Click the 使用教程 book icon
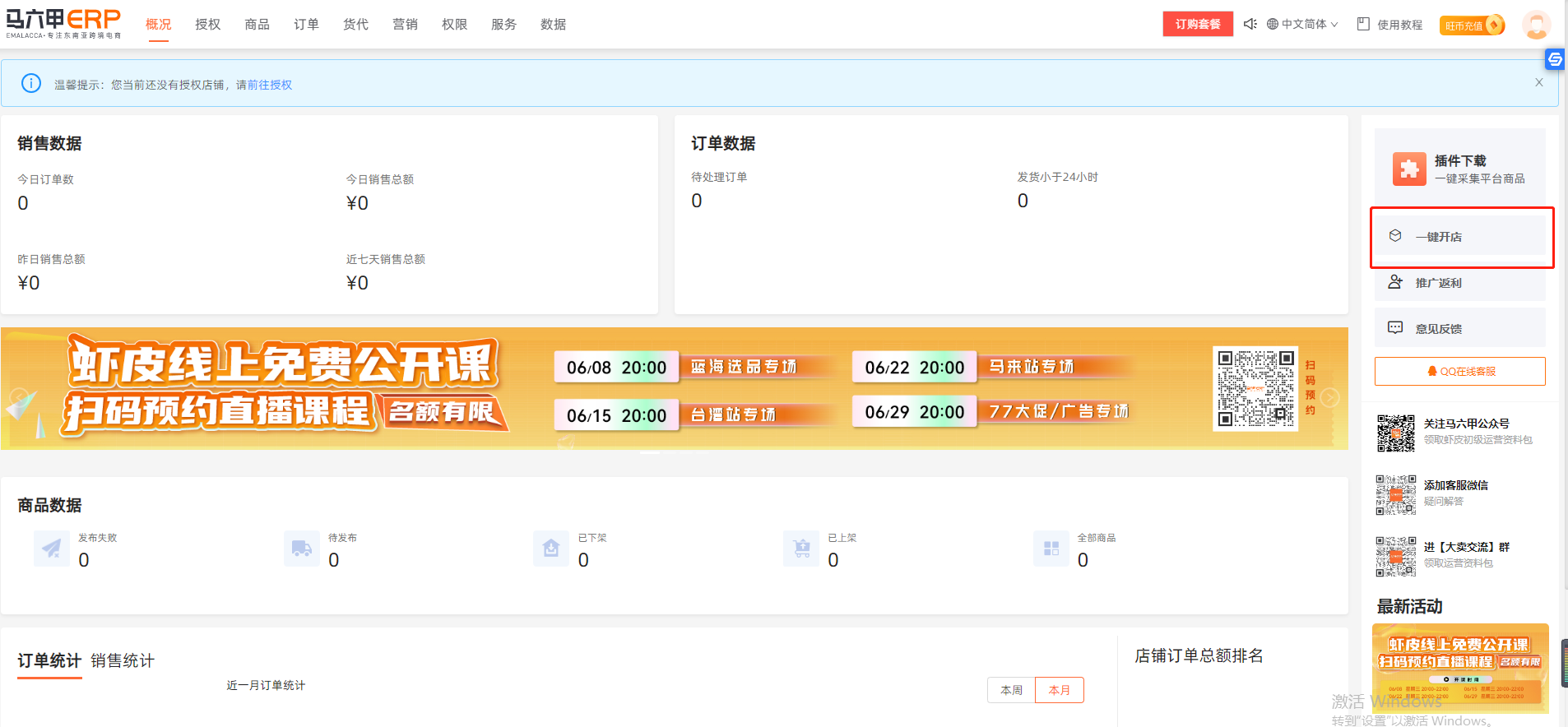Viewport: 1568px width, 727px height. [1363, 24]
